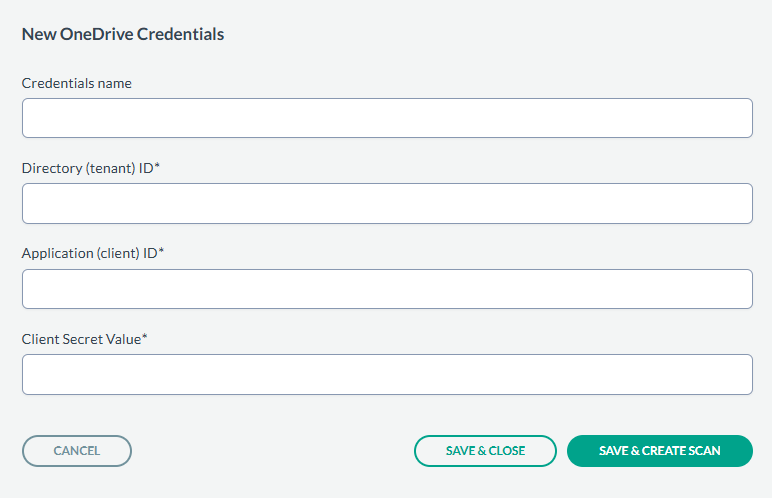This screenshot has width=772, height=498.
Task: Click the "Credentials name" label text
Action: click(77, 83)
